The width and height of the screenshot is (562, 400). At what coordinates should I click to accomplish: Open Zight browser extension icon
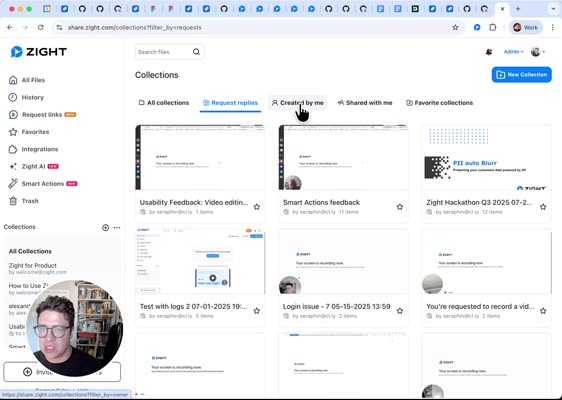click(x=477, y=27)
